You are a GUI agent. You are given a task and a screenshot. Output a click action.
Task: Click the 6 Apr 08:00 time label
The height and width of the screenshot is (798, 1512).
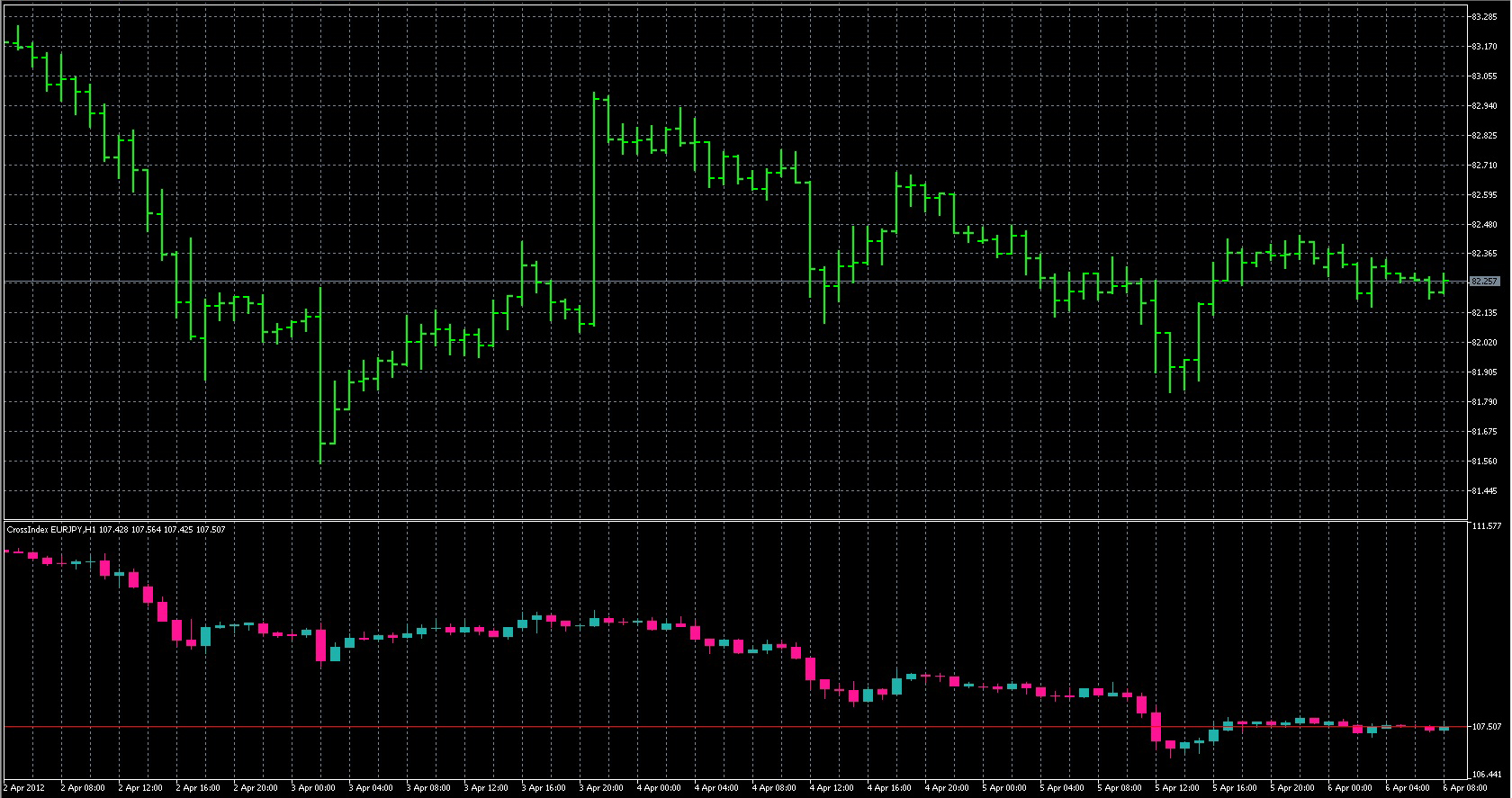click(x=1465, y=788)
